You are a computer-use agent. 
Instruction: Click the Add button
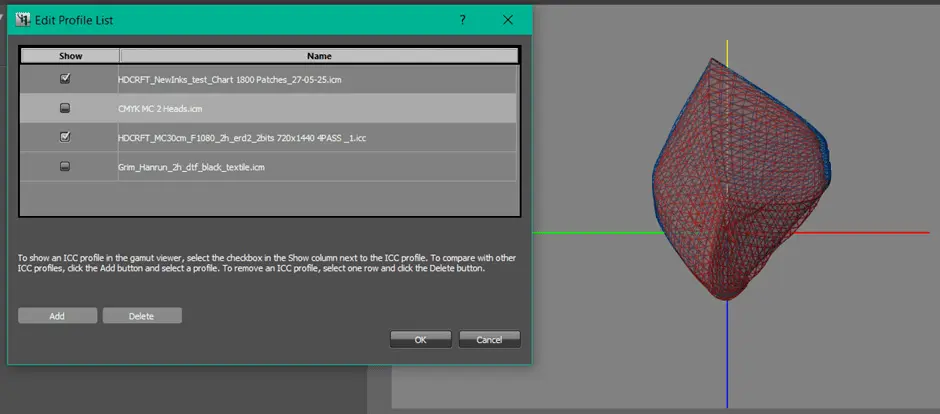click(x=58, y=316)
